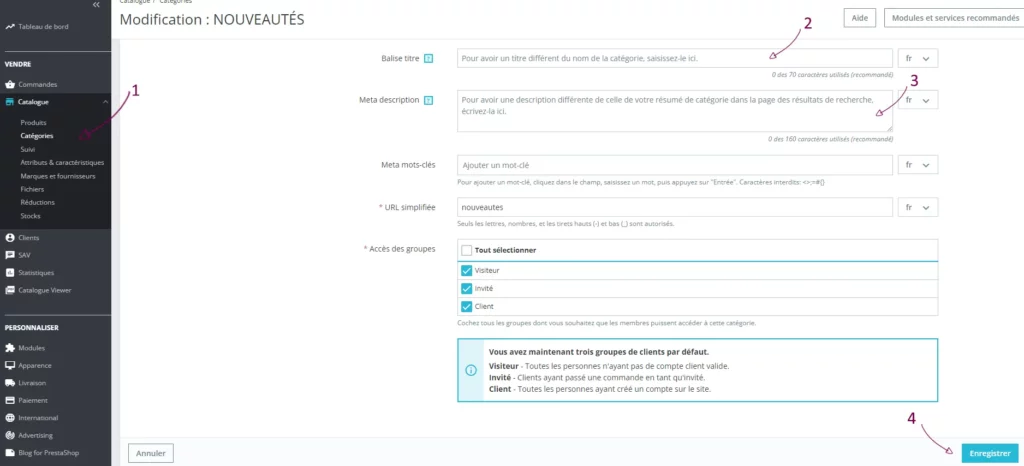
Task: Open the Produits submenu item
Action: pyautogui.click(x=33, y=122)
